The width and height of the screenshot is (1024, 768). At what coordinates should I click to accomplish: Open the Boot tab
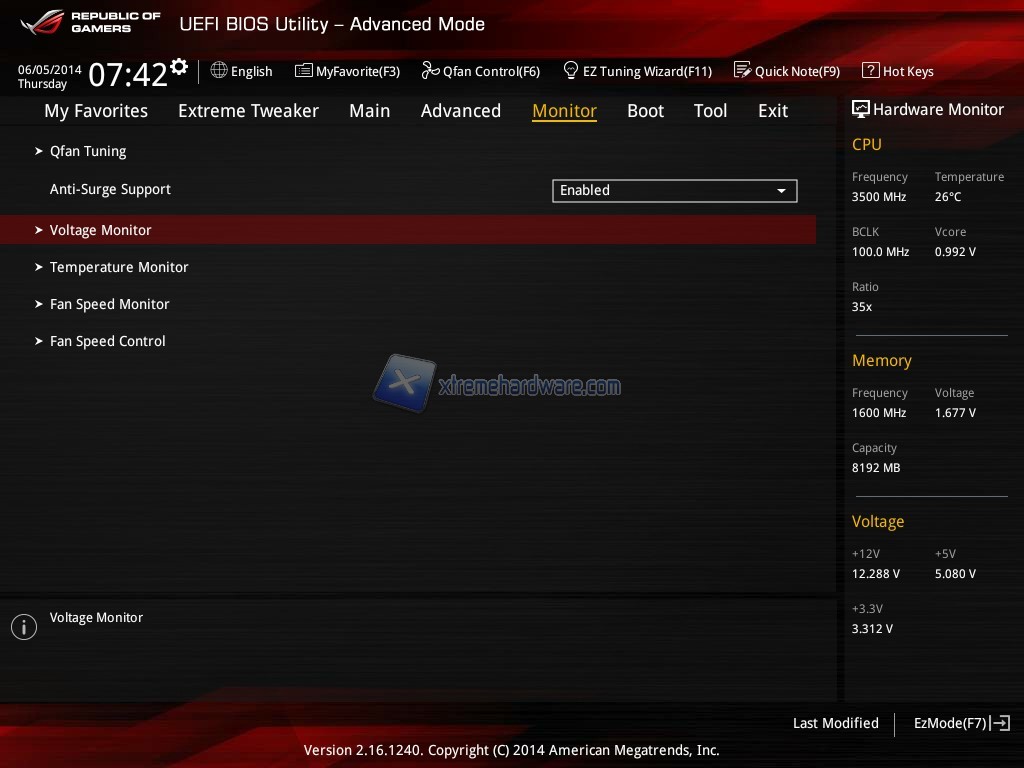[x=645, y=111]
